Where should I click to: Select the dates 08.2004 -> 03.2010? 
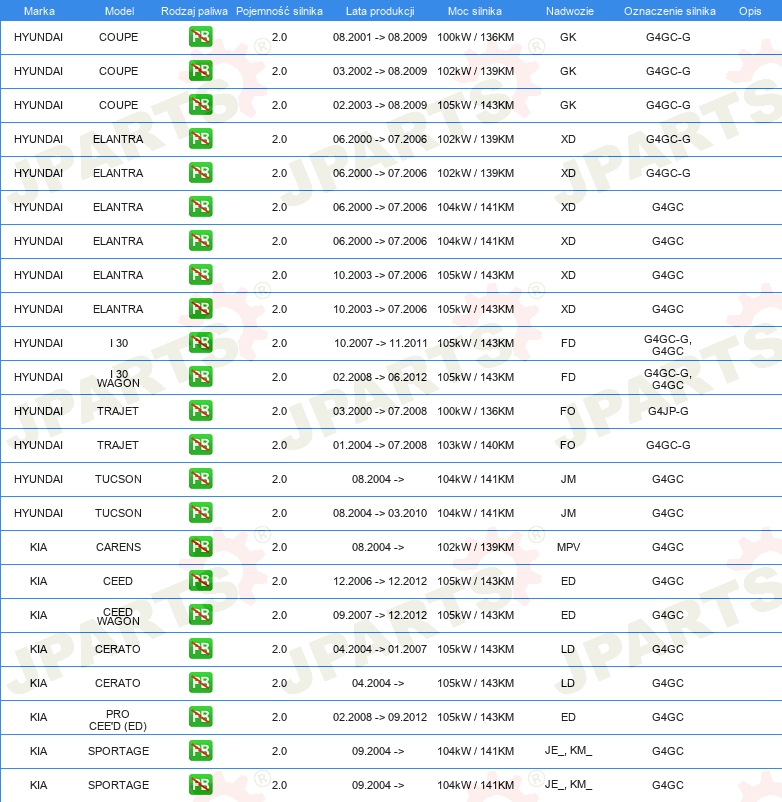click(380, 513)
